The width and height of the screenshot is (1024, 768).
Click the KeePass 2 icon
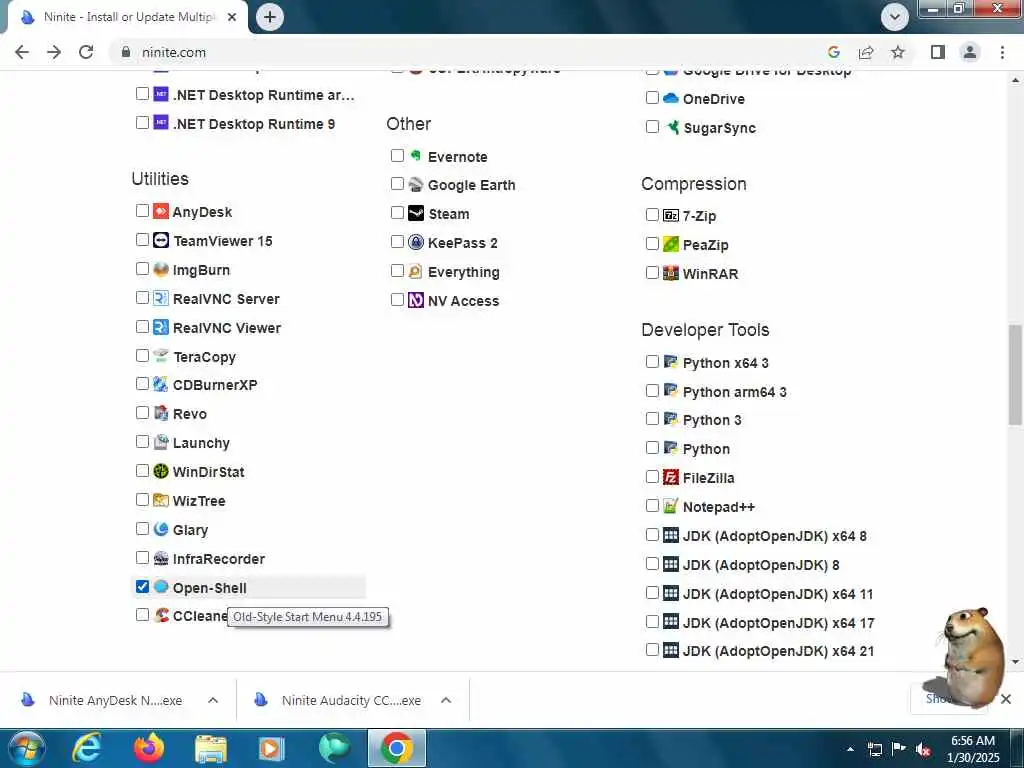coord(415,242)
